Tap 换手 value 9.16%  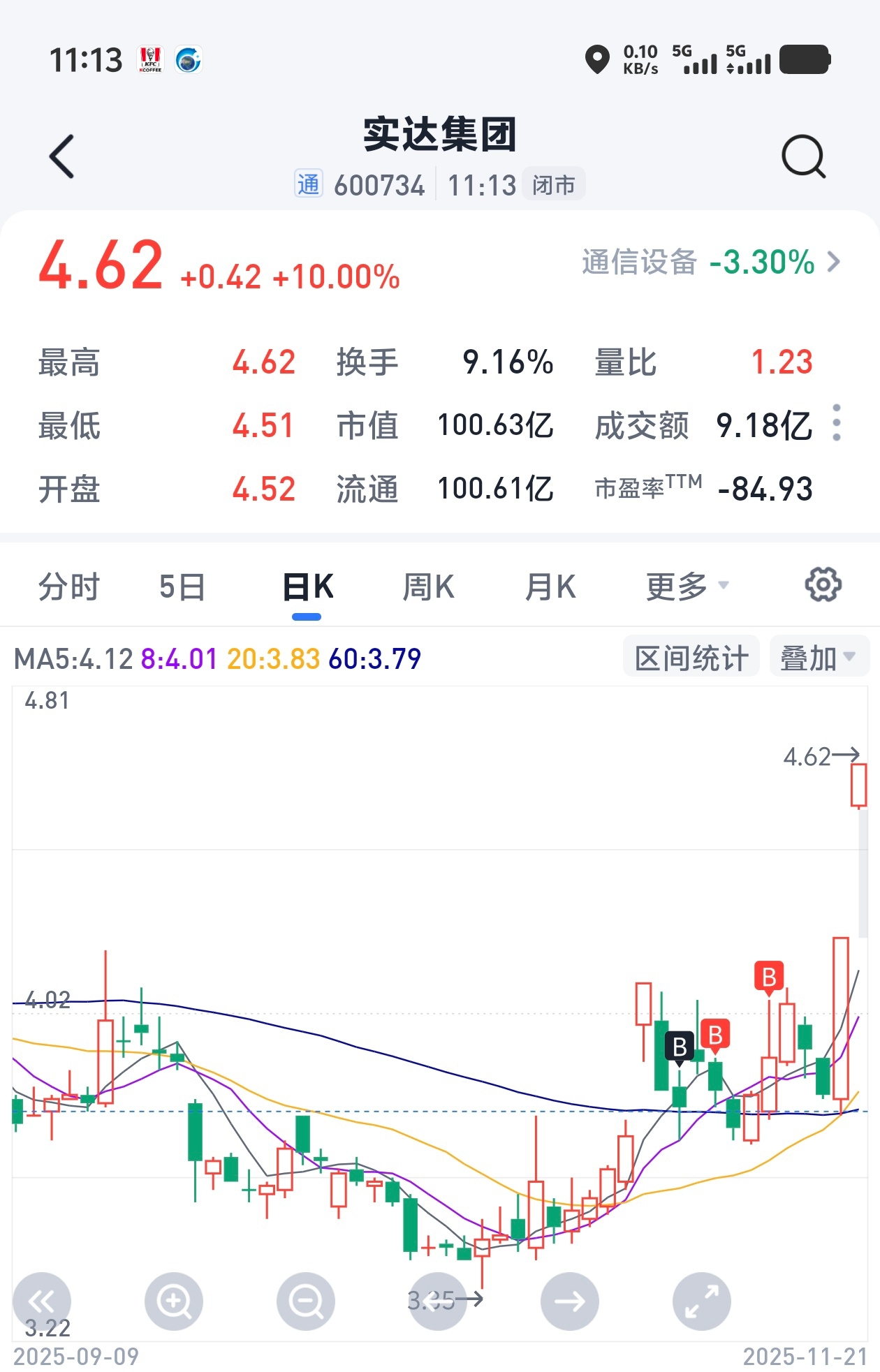508,362
